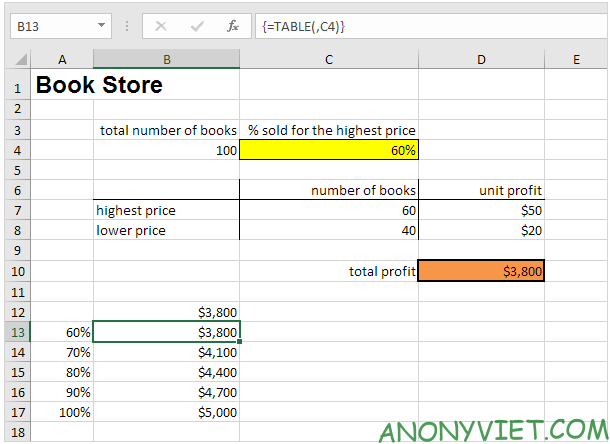Select the 'highest price' label cell
The width and height of the screenshot is (610, 444).
tap(166, 211)
